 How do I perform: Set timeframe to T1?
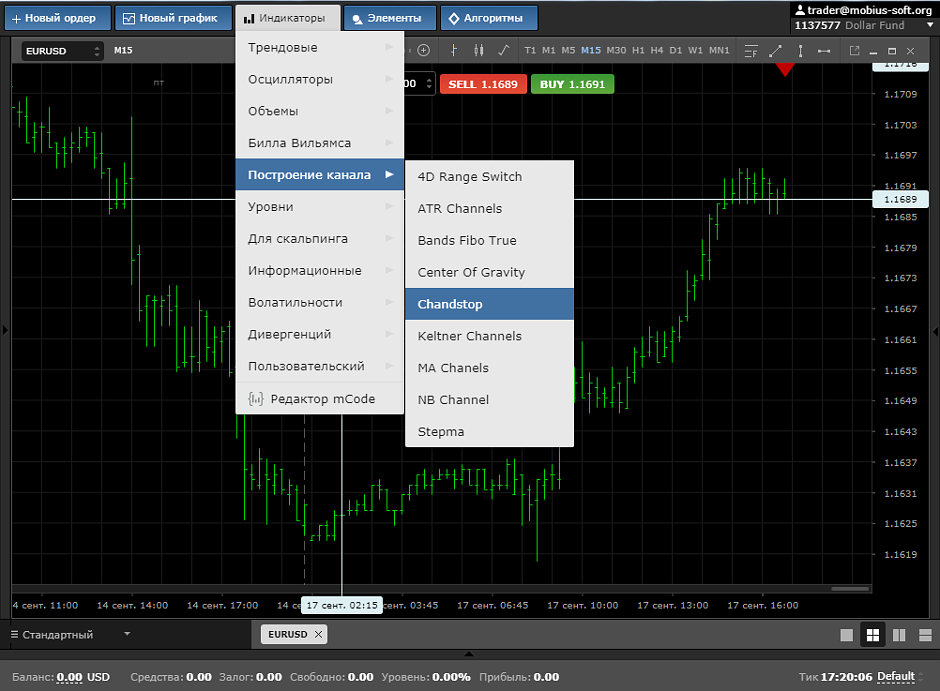pos(530,50)
